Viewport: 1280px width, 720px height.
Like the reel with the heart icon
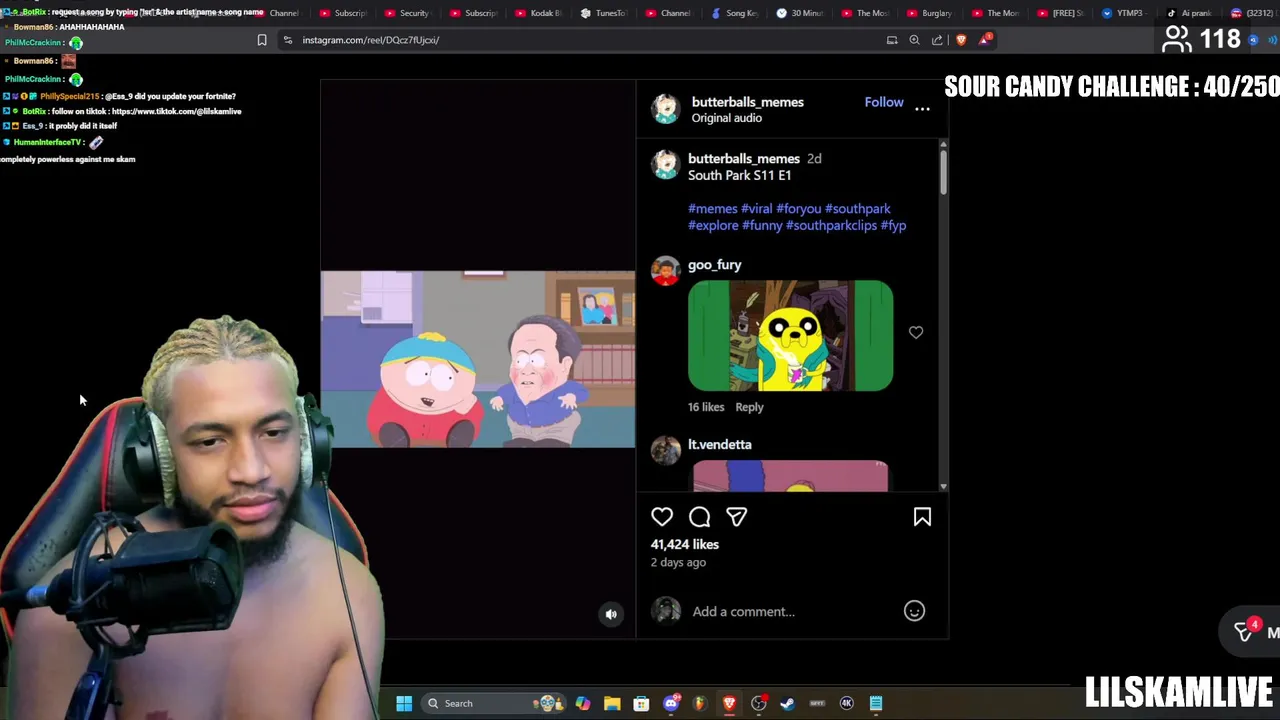(662, 516)
